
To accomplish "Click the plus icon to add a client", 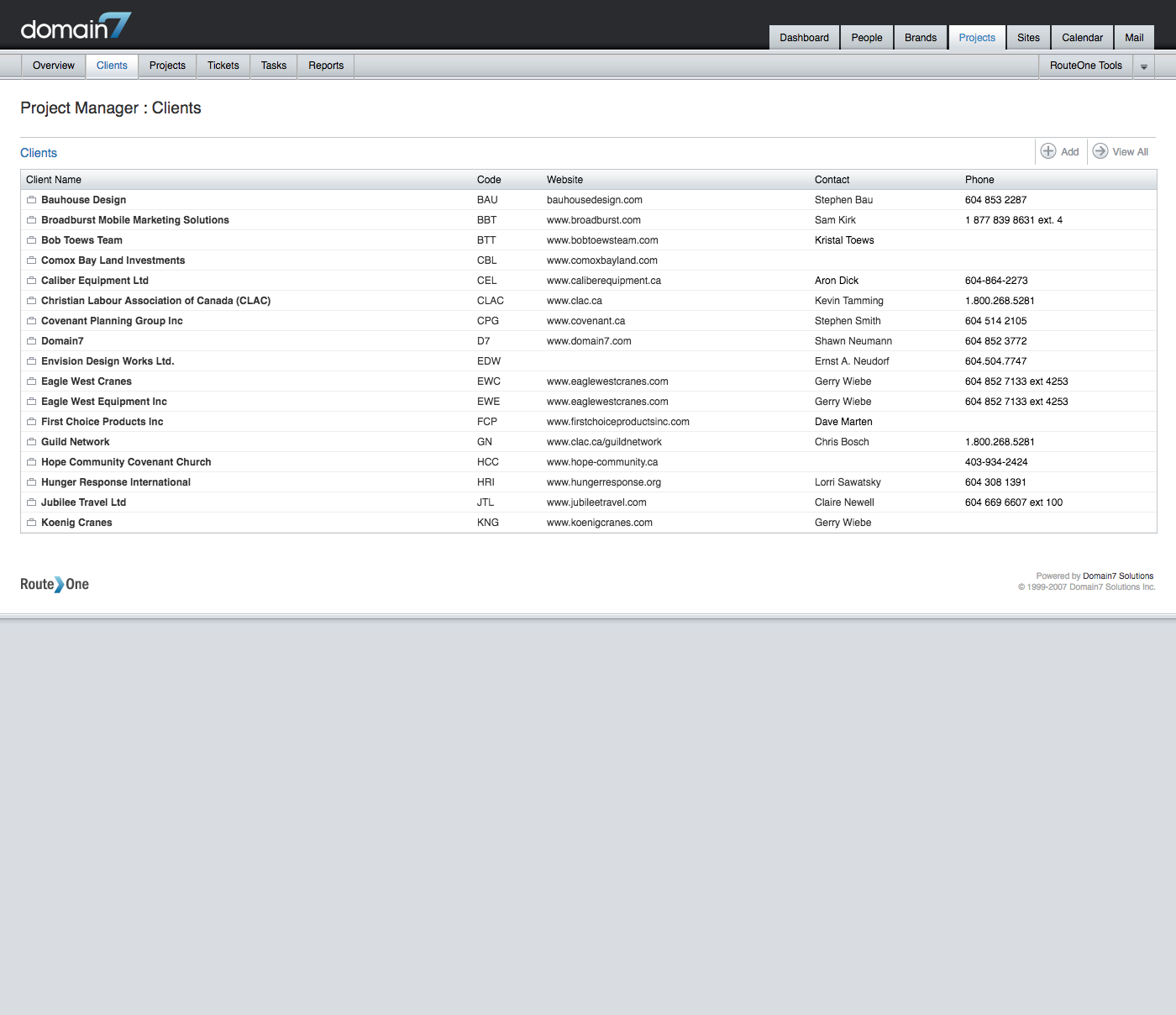I will (1048, 151).
